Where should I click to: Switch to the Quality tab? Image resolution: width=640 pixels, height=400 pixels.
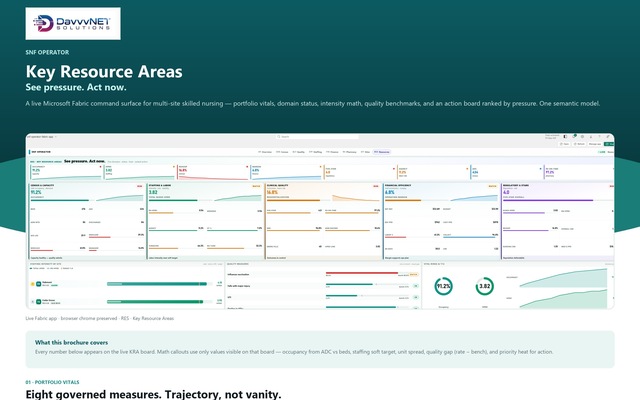[299, 152]
